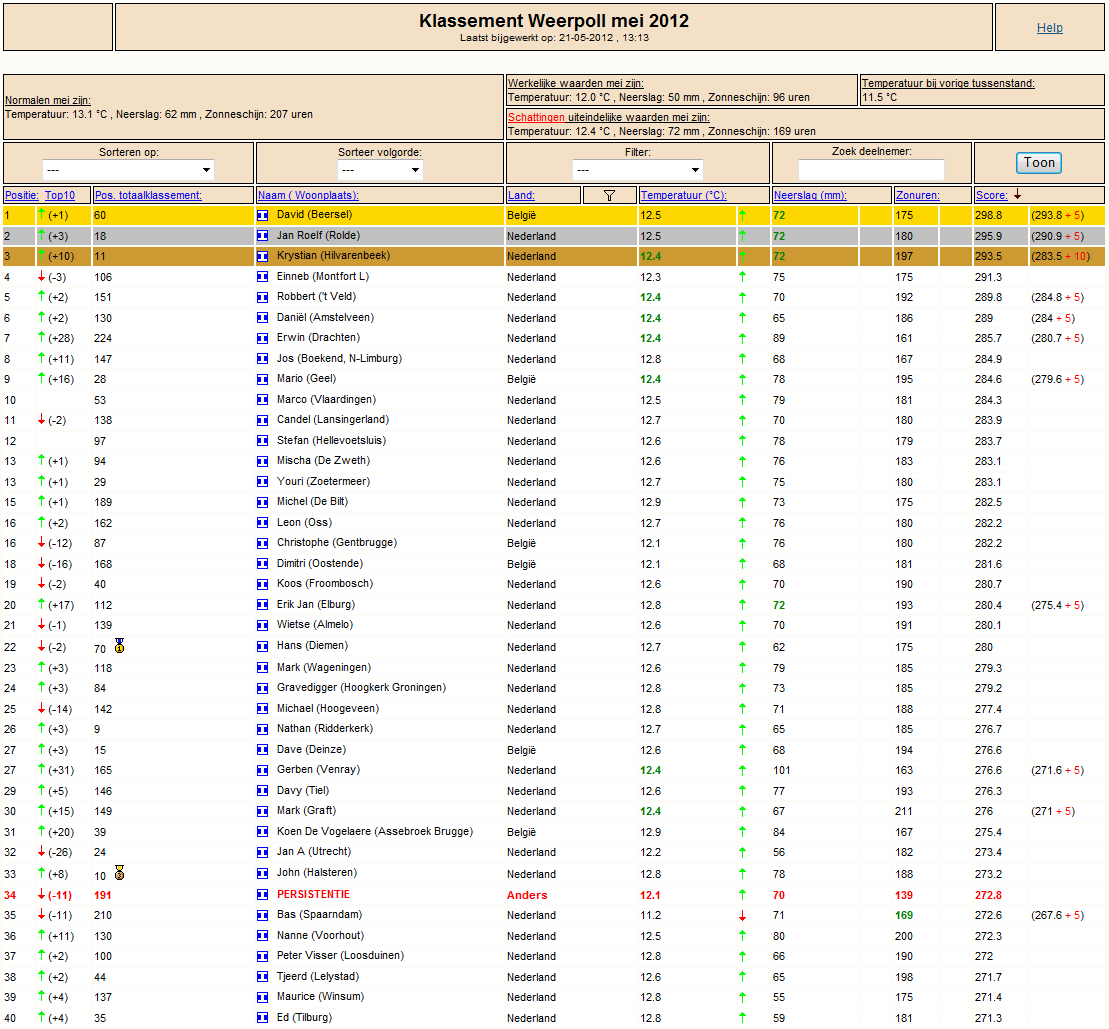Sort by Land column header

point(521,195)
